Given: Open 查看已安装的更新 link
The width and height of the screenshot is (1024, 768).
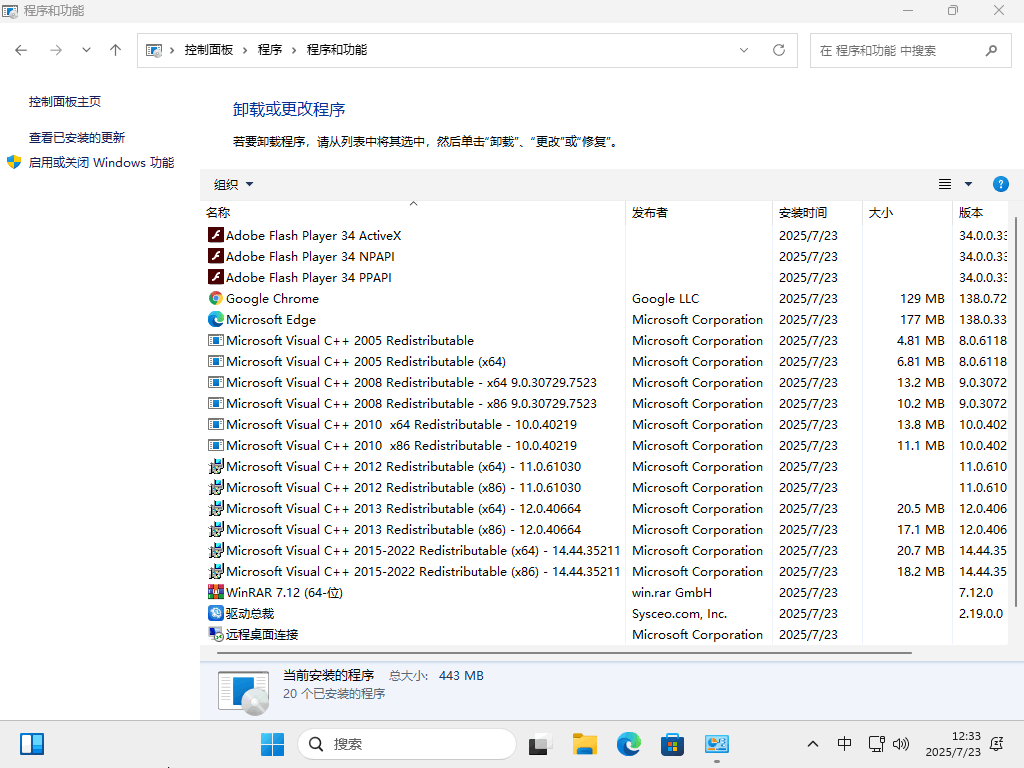Looking at the screenshot, I should tap(76, 137).
